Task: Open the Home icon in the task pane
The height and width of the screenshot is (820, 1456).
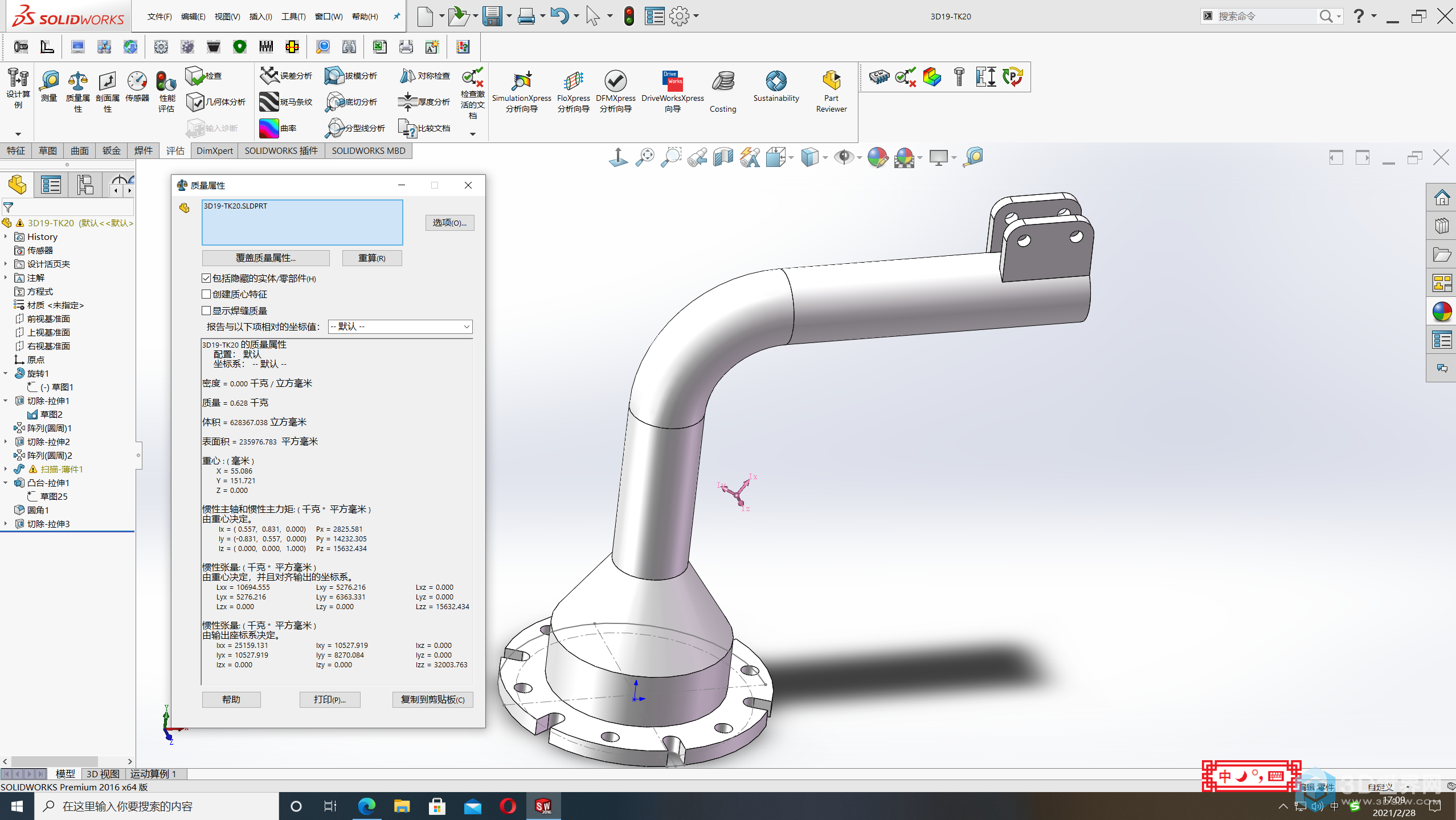Action: (1441, 198)
